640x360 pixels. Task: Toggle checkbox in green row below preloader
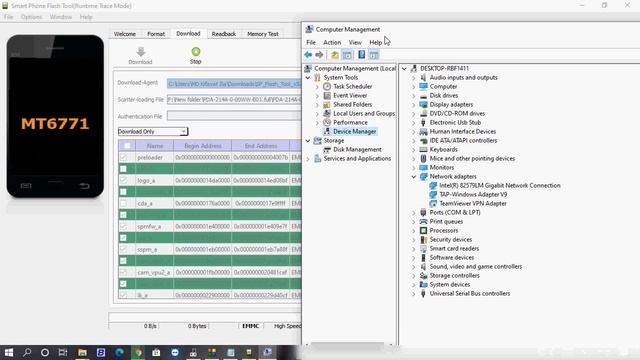click(x=123, y=169)
